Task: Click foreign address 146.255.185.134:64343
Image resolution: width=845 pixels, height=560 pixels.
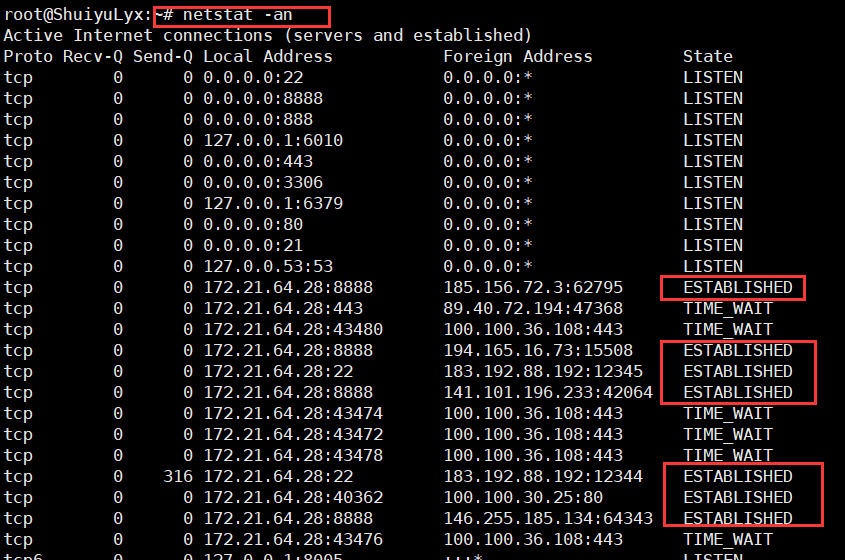Action: (548, 519)
